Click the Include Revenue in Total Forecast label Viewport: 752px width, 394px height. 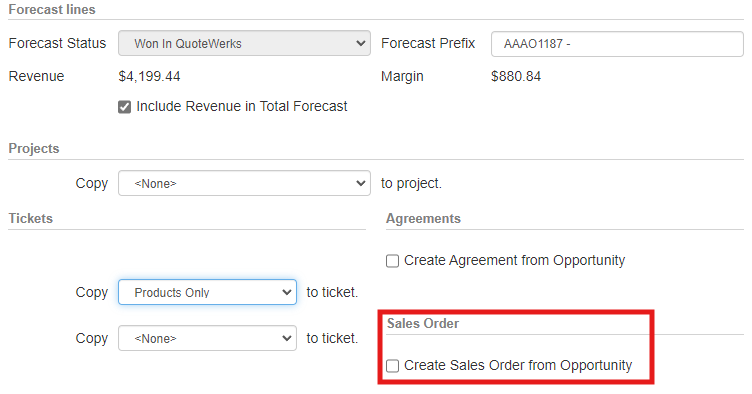point(242,106)
